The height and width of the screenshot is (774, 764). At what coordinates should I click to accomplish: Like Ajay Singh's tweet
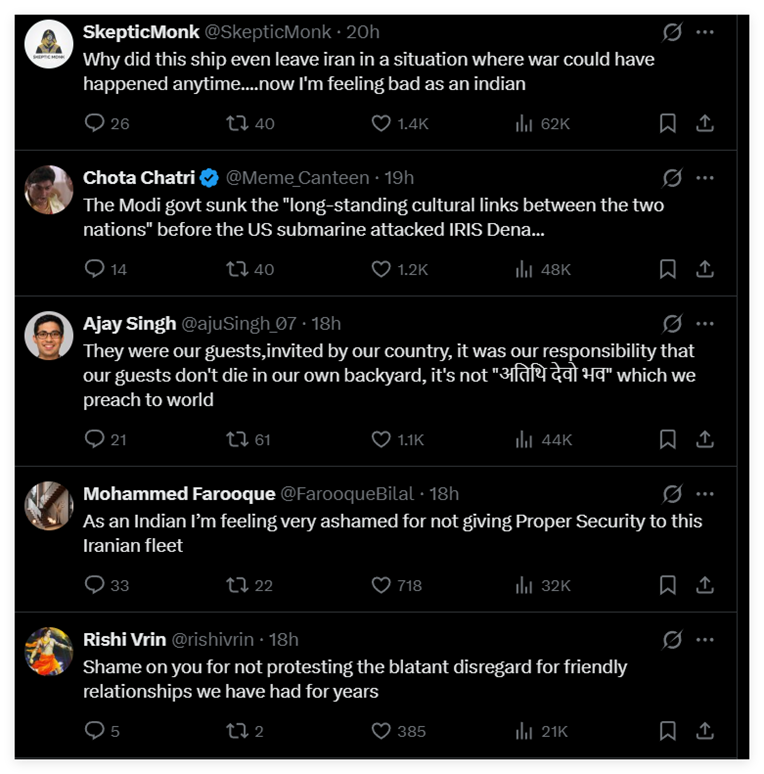381,439
